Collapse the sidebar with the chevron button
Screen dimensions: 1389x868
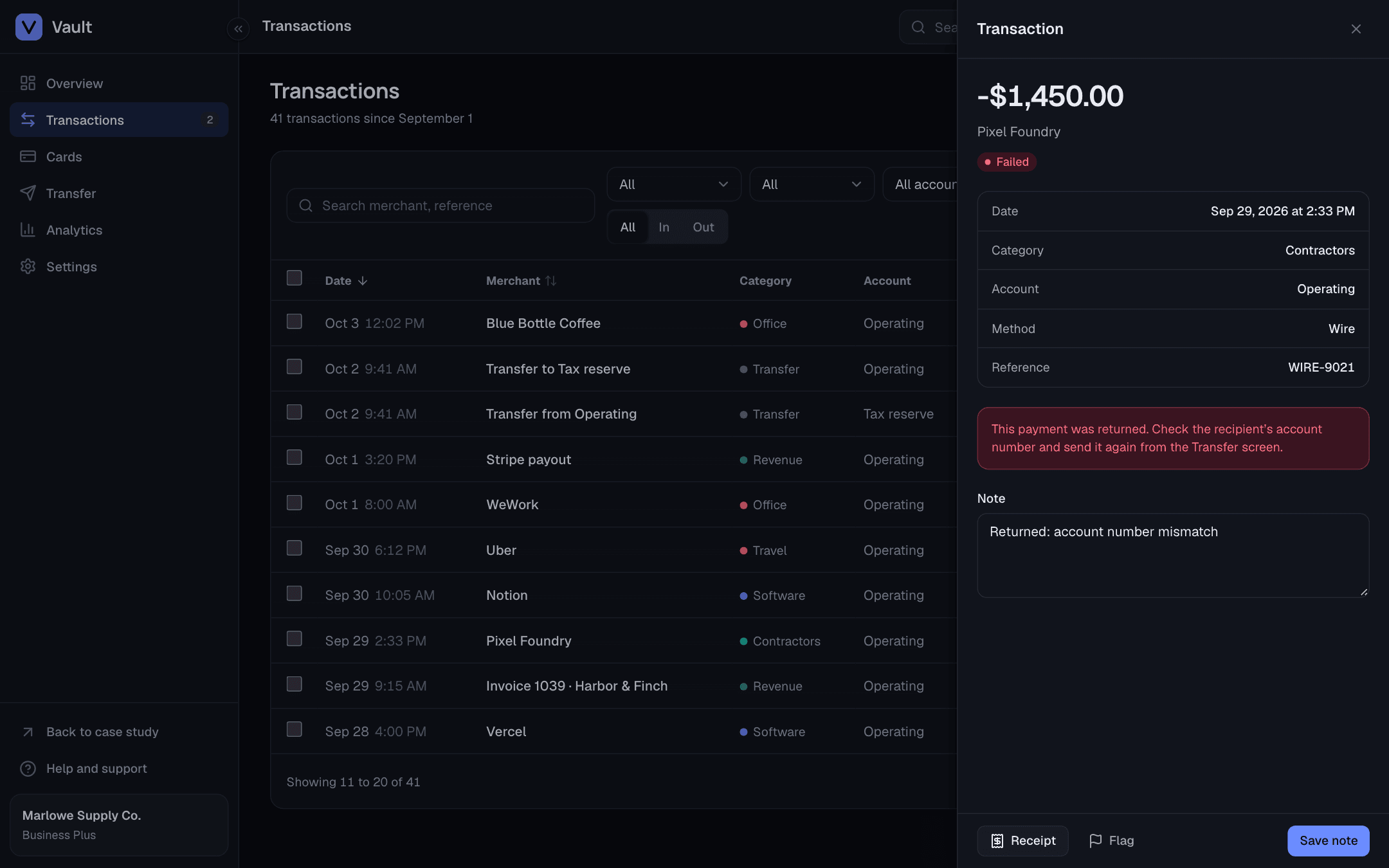[238, 29]
